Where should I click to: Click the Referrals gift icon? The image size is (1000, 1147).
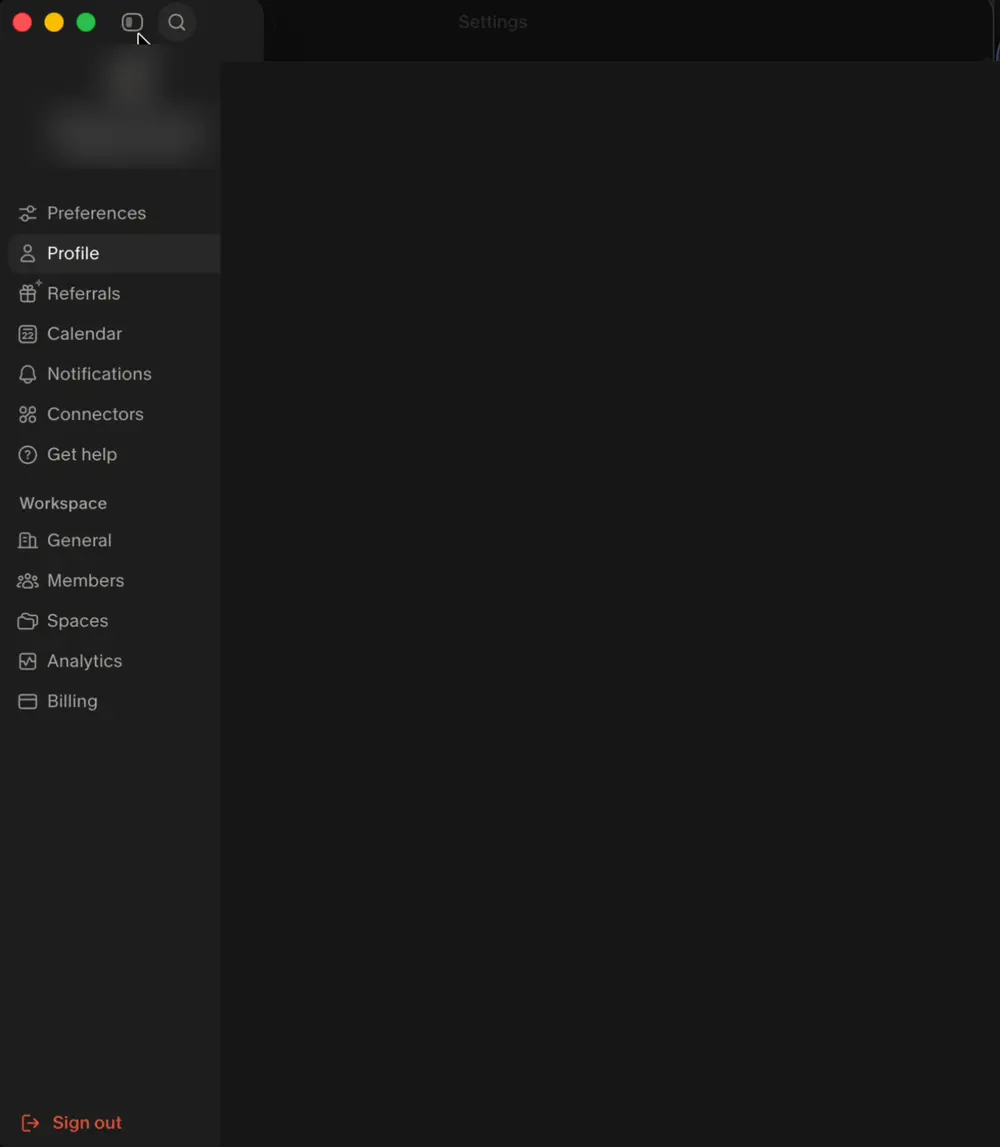[x=28, y=293]
